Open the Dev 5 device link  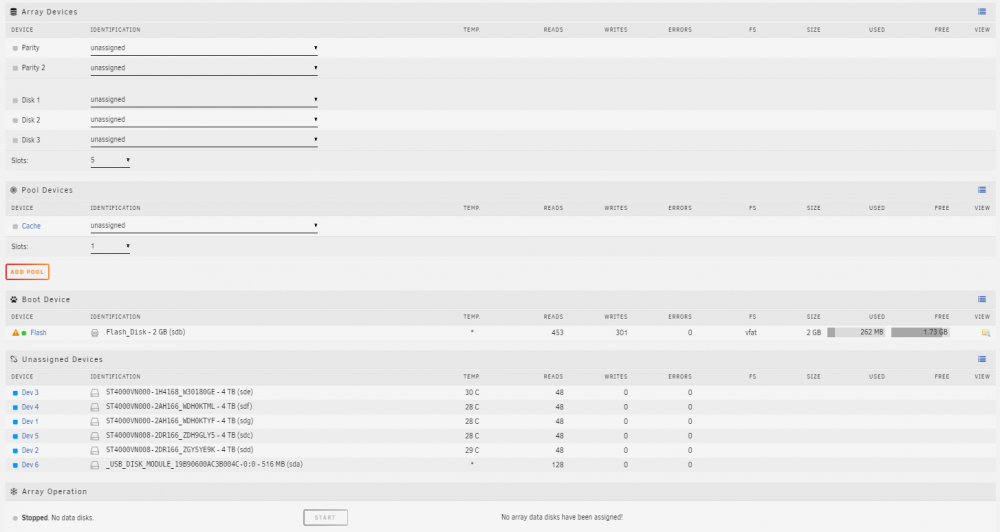pyautogui.click(x=30, y=436)
